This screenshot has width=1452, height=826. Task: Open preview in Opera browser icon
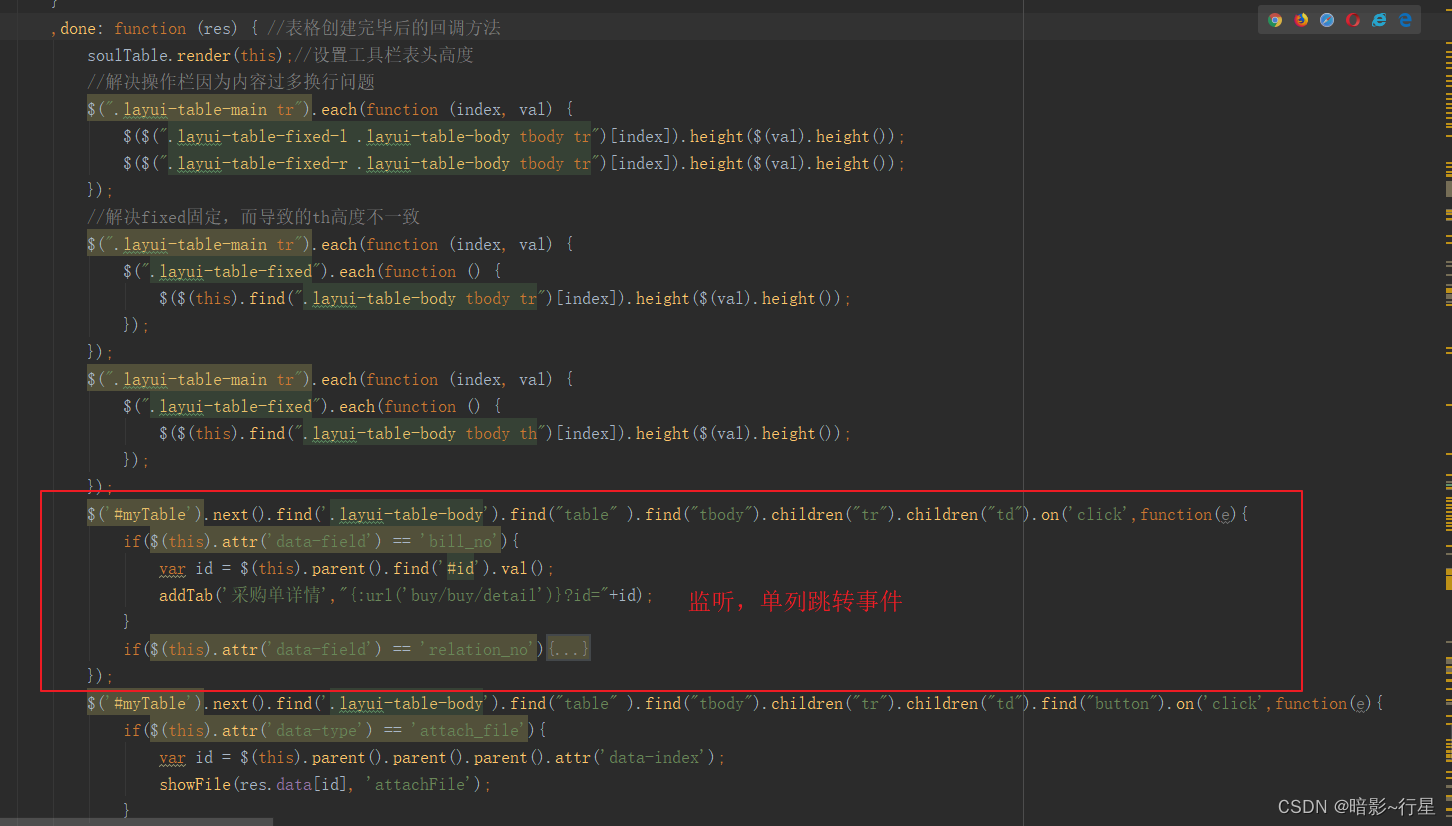(x=1353, y=20)
